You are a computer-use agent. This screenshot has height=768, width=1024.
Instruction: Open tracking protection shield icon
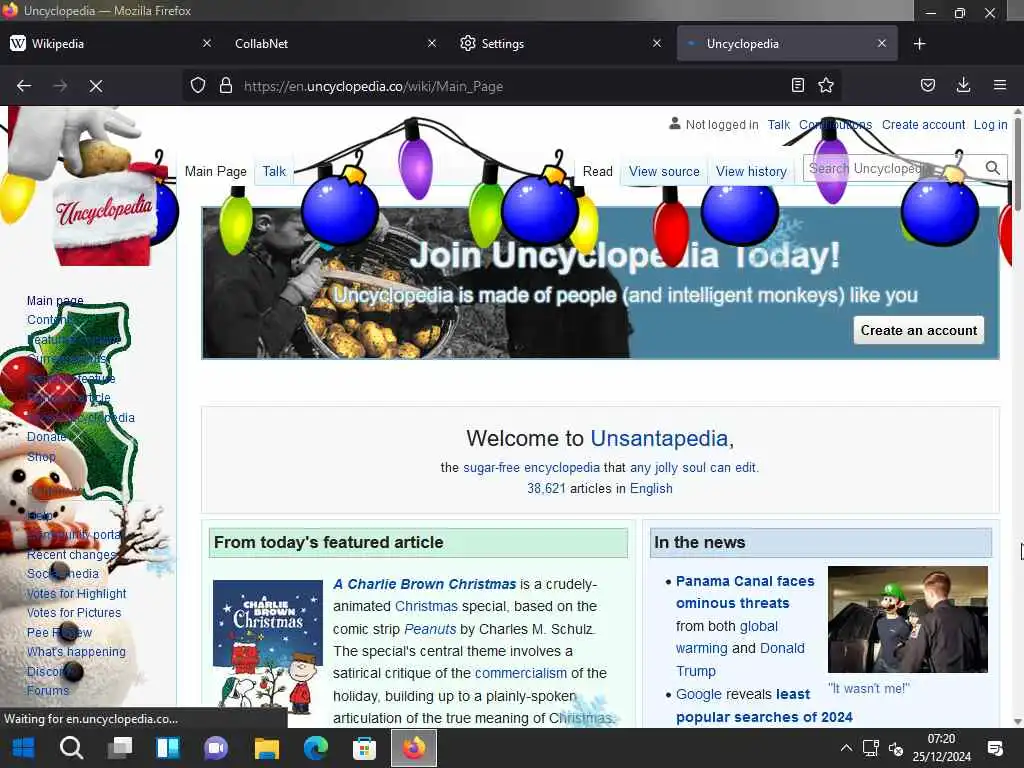pos(198,86)
